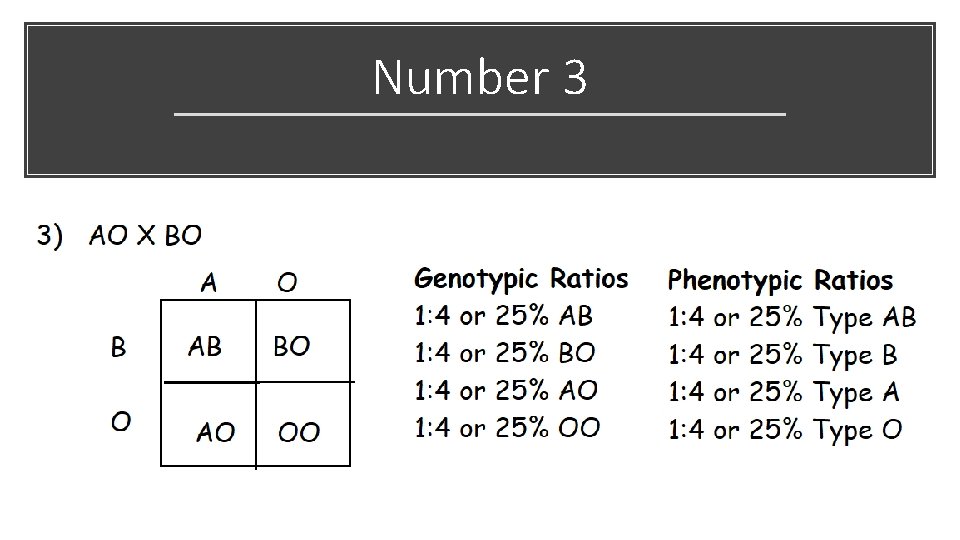Select the AO cell in the Punnett square

216,432
